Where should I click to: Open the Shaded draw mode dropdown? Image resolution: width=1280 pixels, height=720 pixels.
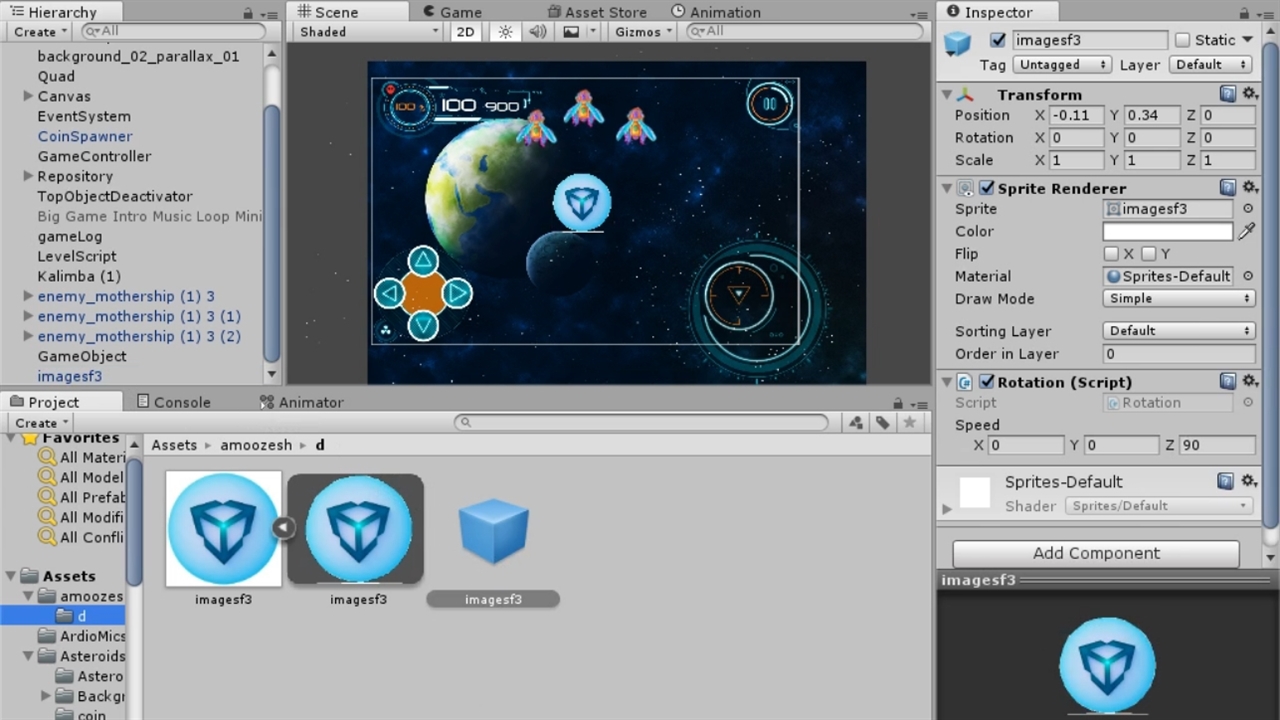[x=368, y=32]
